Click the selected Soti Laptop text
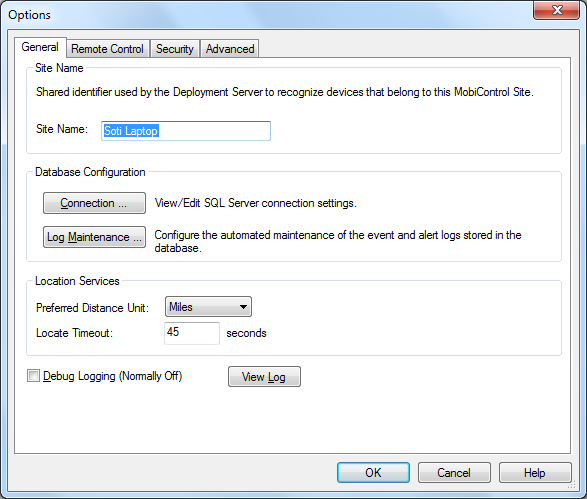The width and height of the screenshot is (587, 499). coord(131,131)
